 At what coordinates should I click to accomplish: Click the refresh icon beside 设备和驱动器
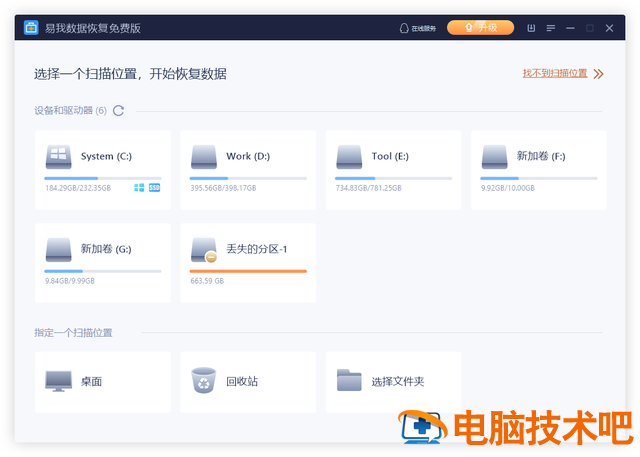click(x=118, y=111)
